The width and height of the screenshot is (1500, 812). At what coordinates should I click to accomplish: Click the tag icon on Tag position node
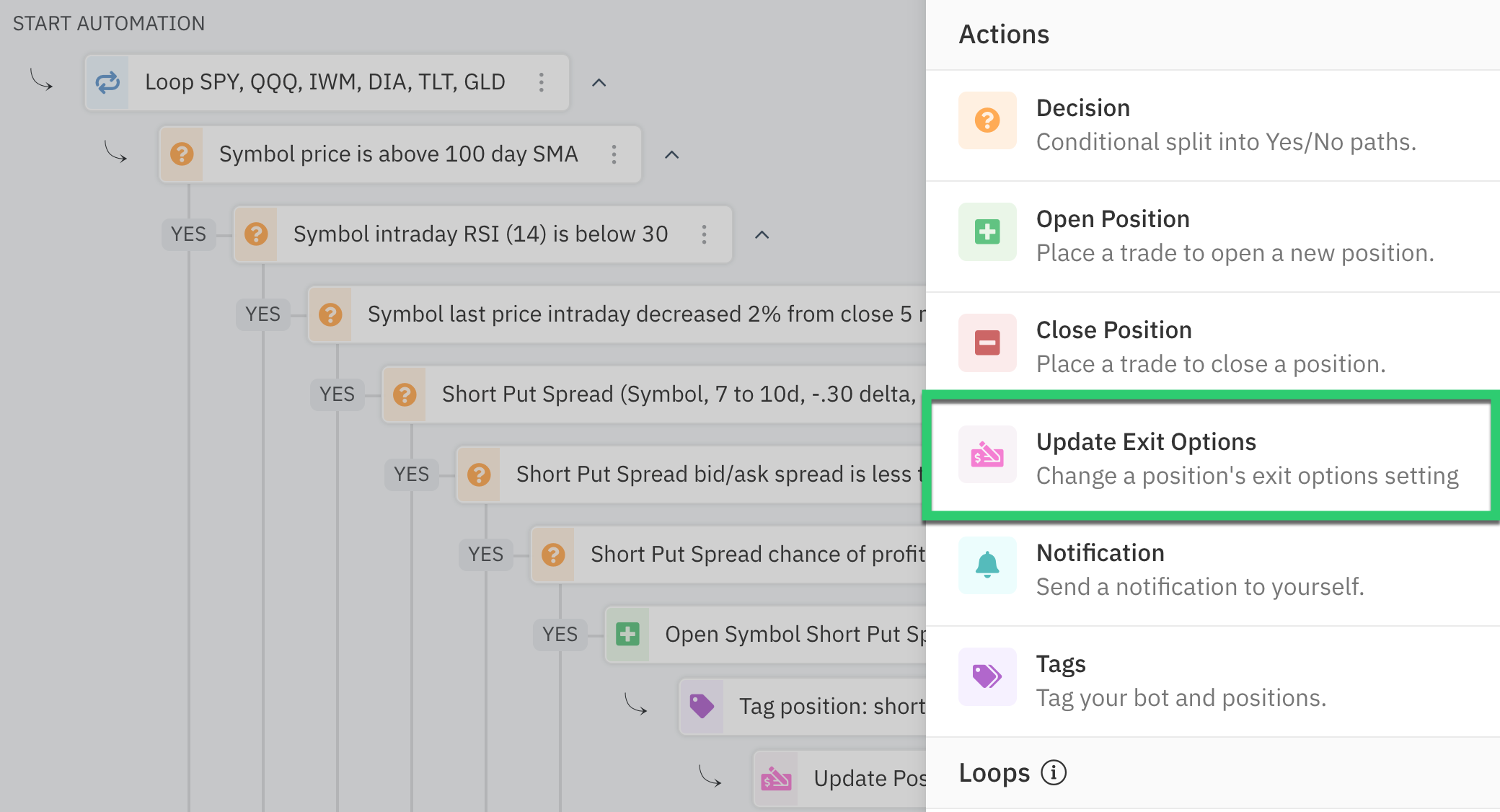pyautogui.click(x=702, y=706)
